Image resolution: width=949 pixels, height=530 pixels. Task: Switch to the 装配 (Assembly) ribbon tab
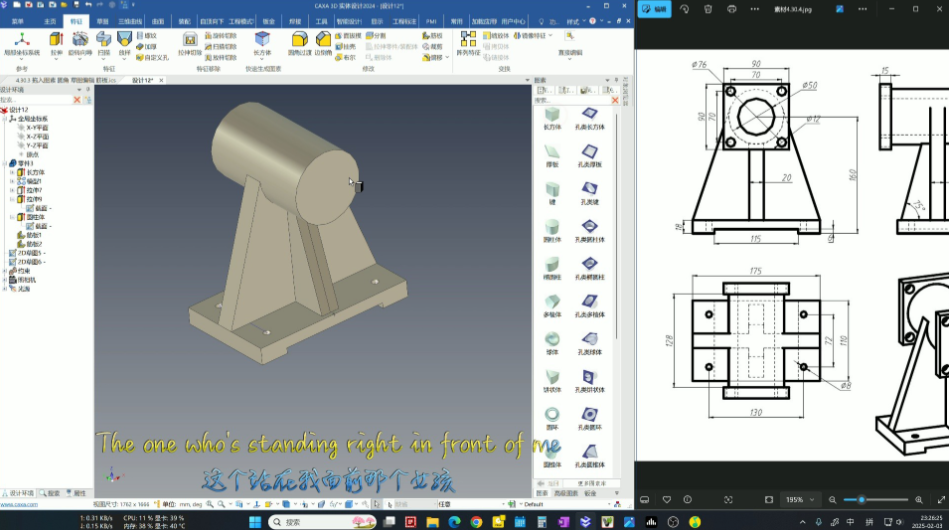click(x=185, y=21)
